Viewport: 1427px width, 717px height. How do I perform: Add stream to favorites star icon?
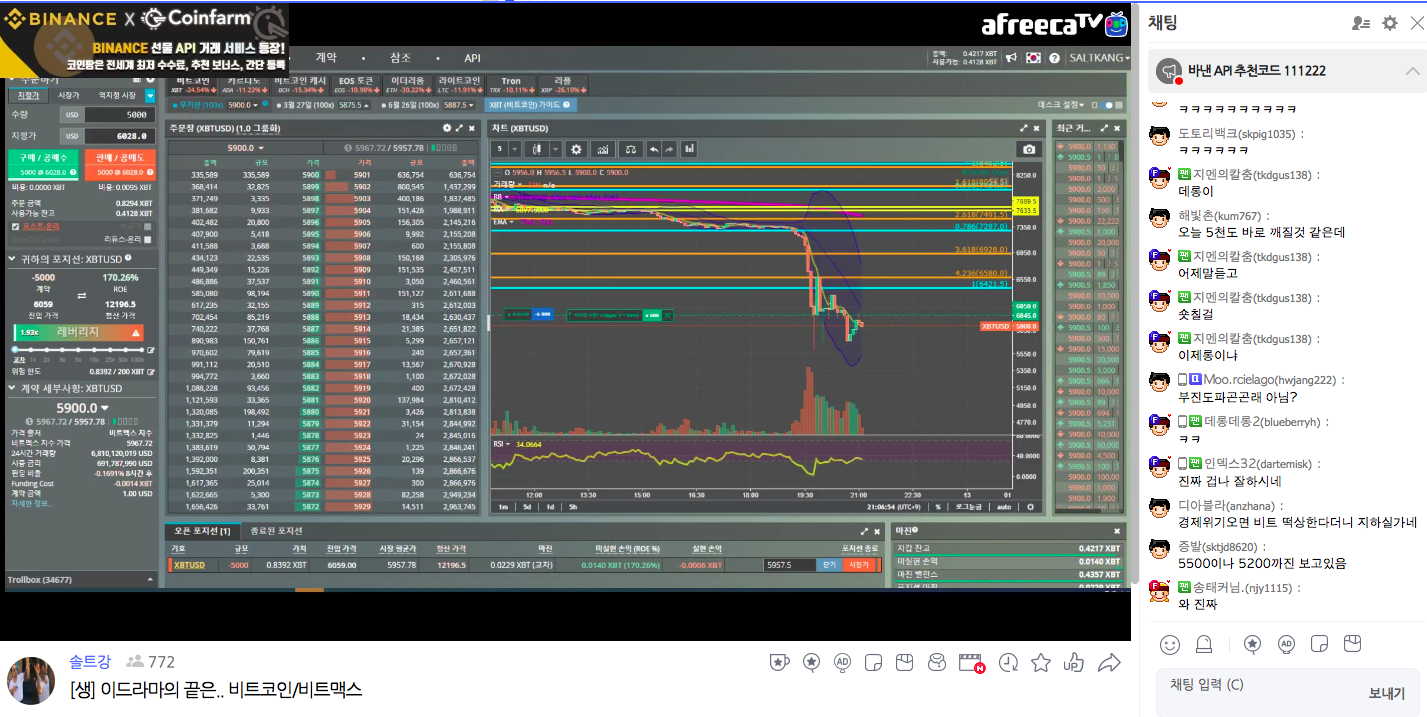pos(1041,662)
